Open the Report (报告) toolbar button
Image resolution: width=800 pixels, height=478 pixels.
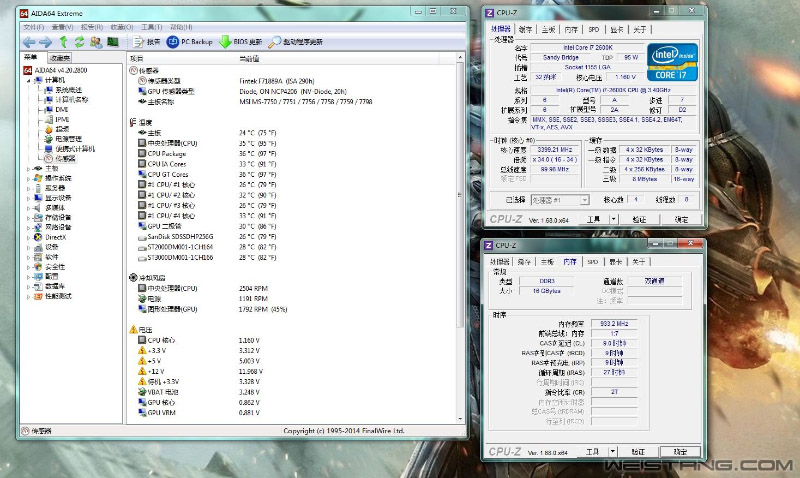[146, 42]
